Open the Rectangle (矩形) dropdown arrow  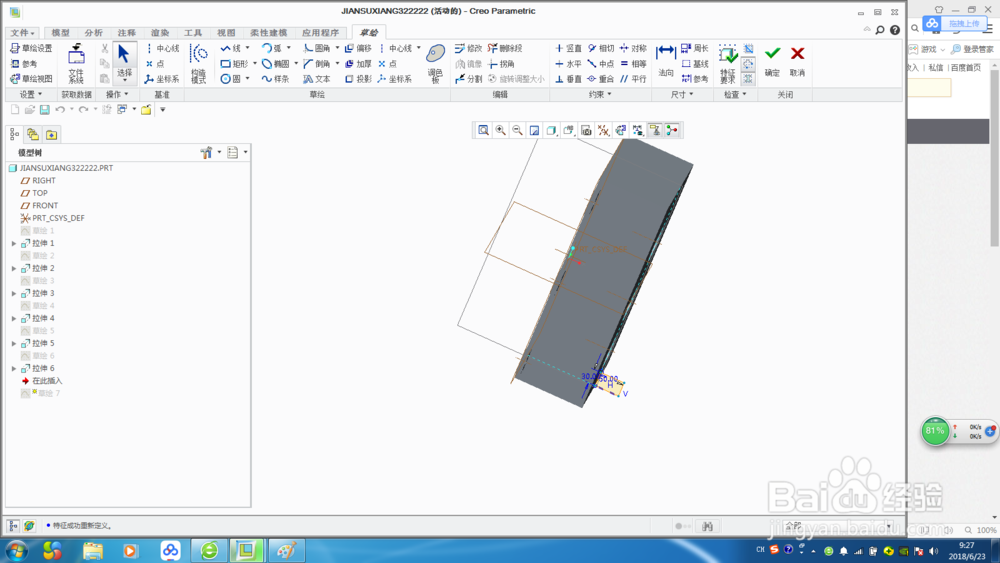coord(254,64)
